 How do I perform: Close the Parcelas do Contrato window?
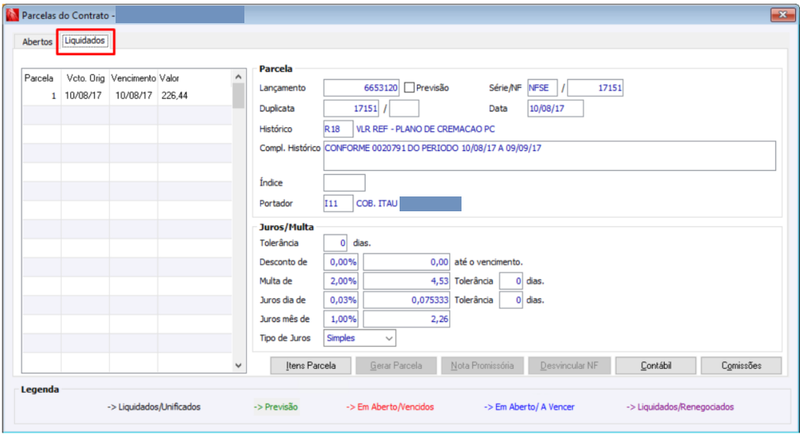[782, 15]
